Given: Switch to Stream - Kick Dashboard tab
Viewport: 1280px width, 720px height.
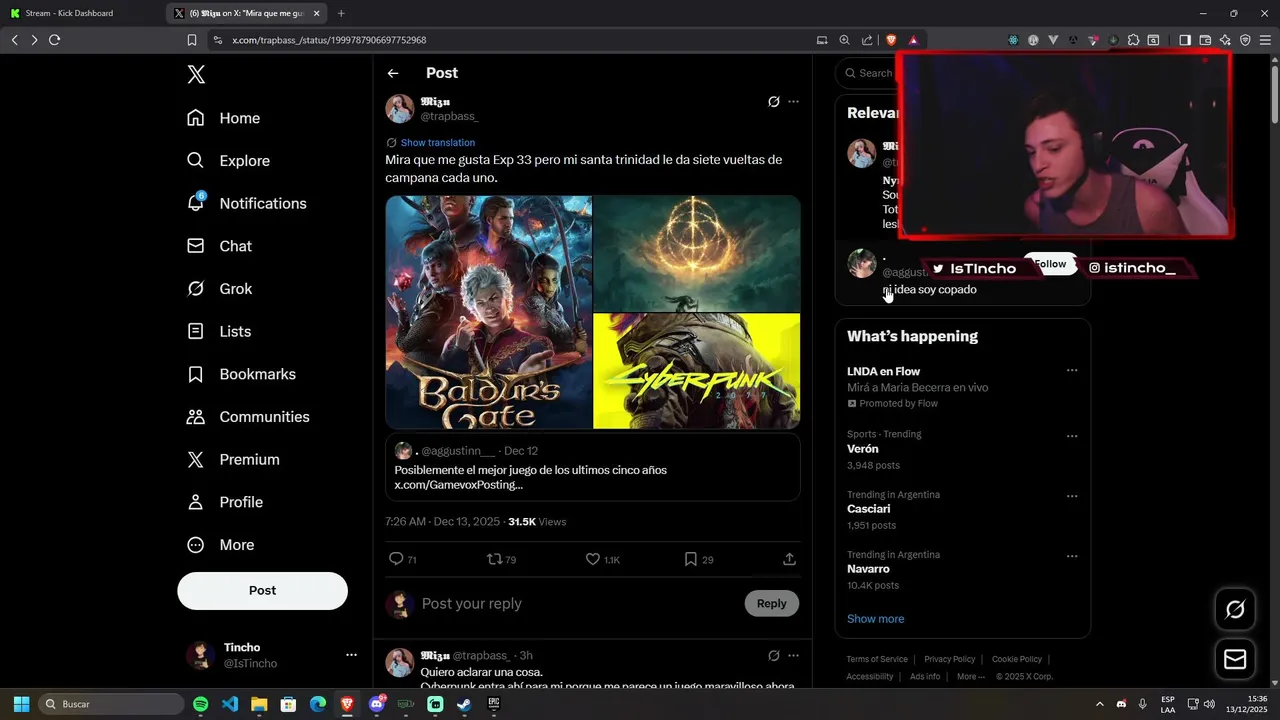Looking at the screenshot, I should [x=82, y=13].
